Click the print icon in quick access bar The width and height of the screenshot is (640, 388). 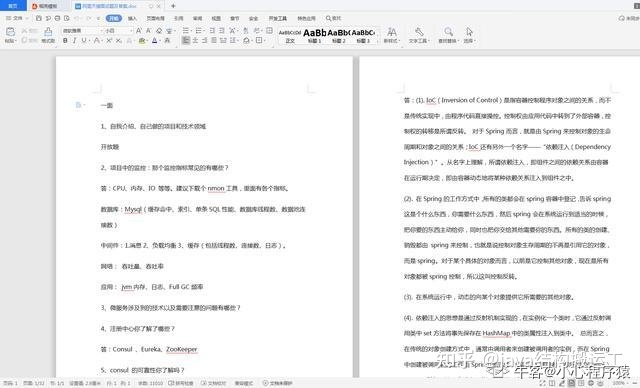tap(58, 18)
